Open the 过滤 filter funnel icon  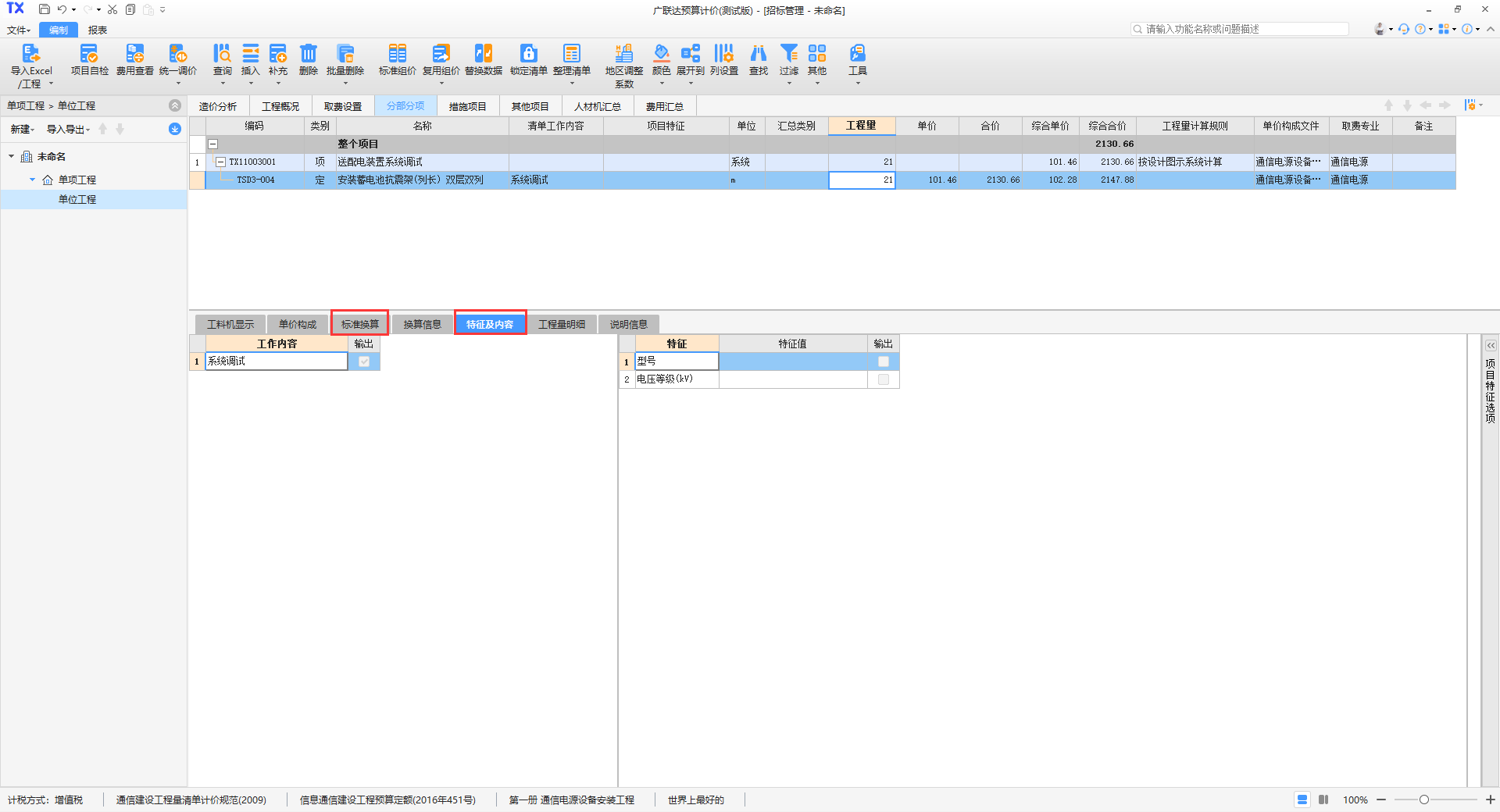pyautogui.click(x=789, y=54)
